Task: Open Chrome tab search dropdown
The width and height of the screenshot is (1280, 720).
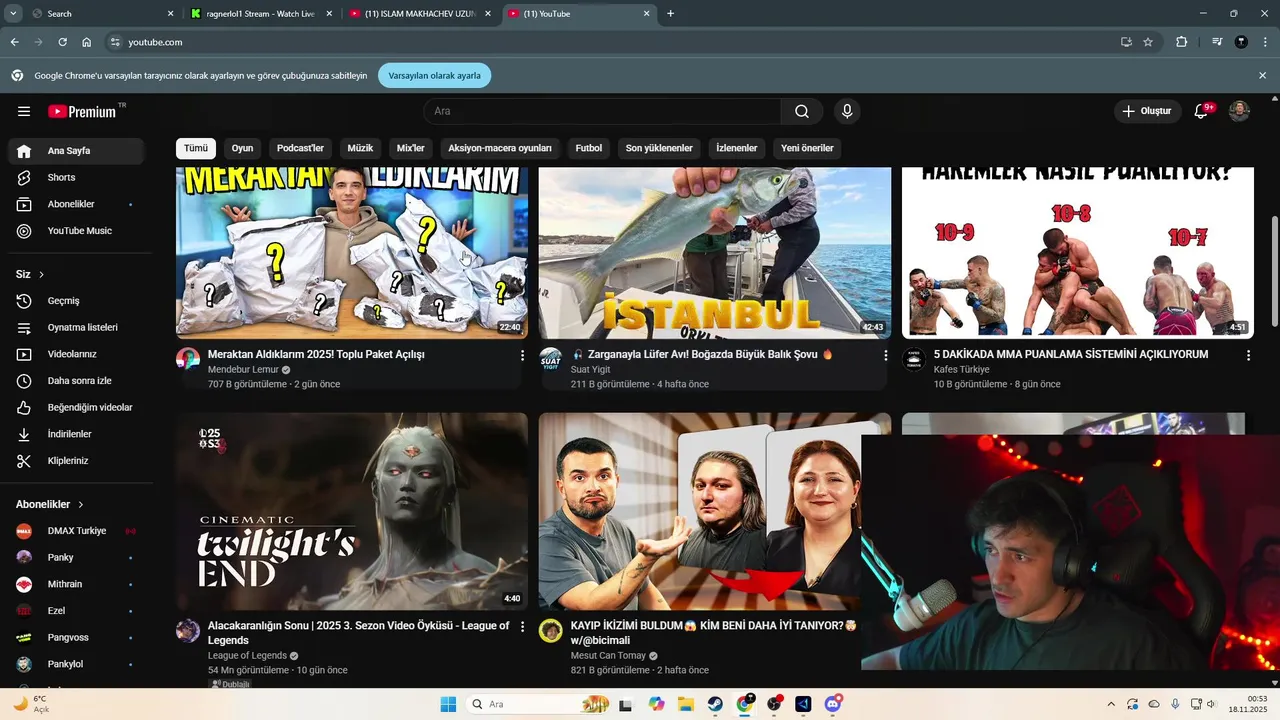Action: 13,13
